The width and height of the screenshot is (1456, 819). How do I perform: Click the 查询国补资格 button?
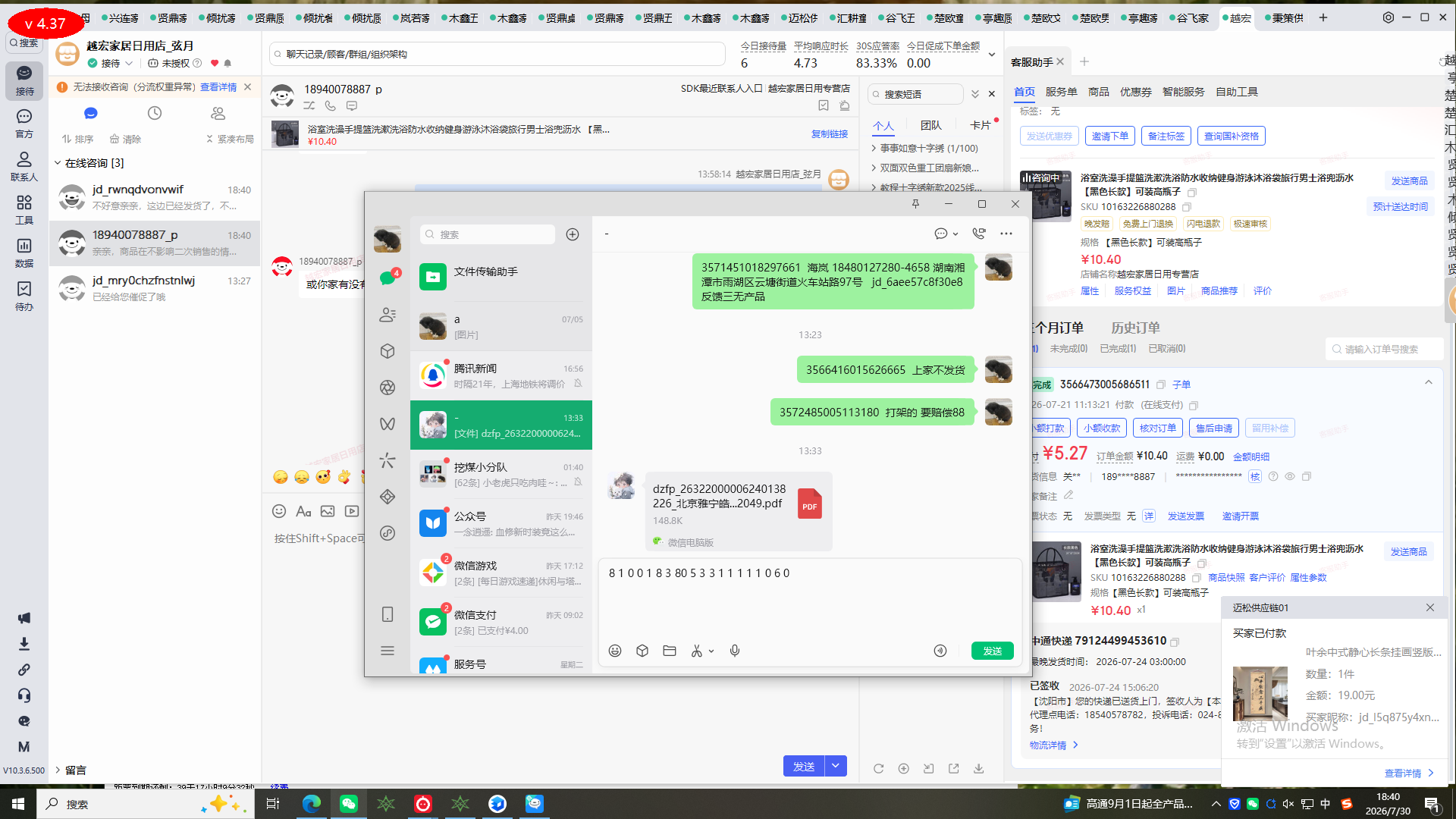click(x=1232, y=136)
